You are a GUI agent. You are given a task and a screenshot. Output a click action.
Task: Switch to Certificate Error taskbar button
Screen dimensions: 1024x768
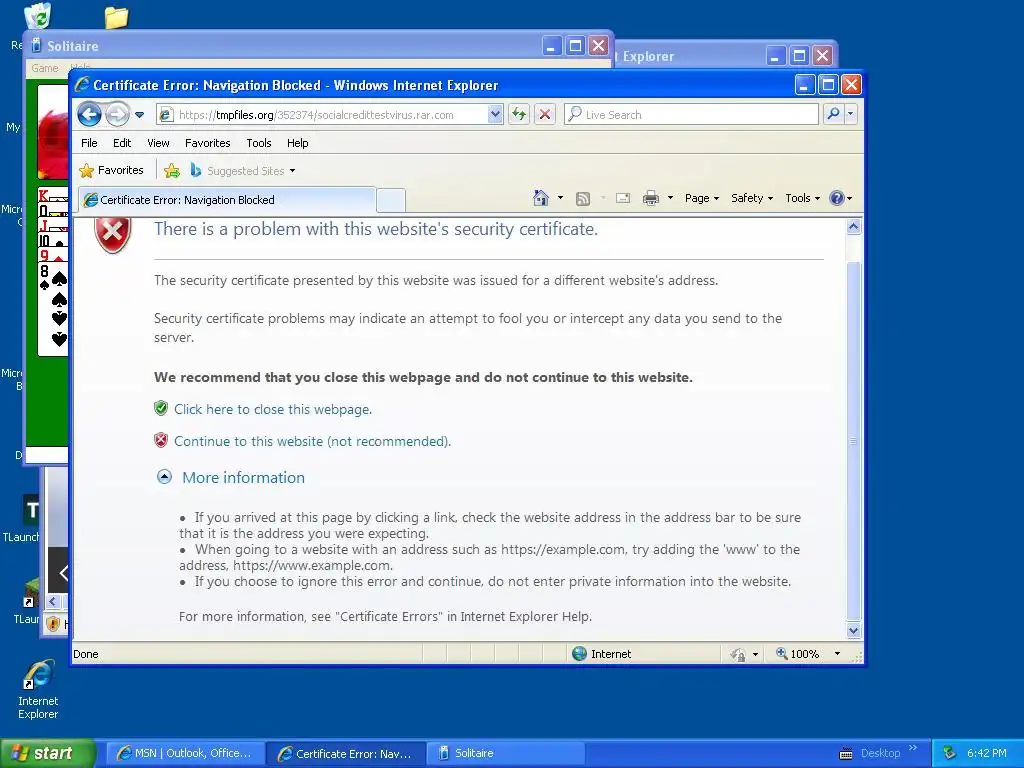[345, 754]
